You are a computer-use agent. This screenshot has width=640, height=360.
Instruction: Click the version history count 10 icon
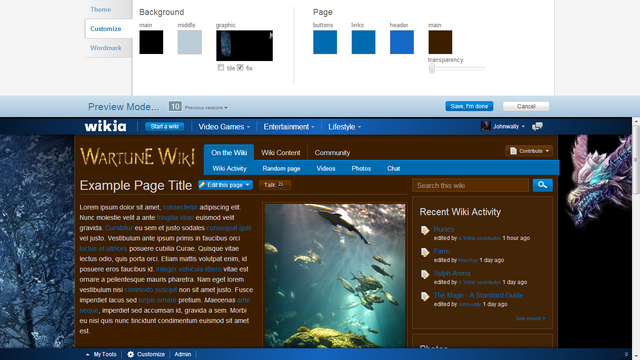pyautogui.click(x=175, y=107)
